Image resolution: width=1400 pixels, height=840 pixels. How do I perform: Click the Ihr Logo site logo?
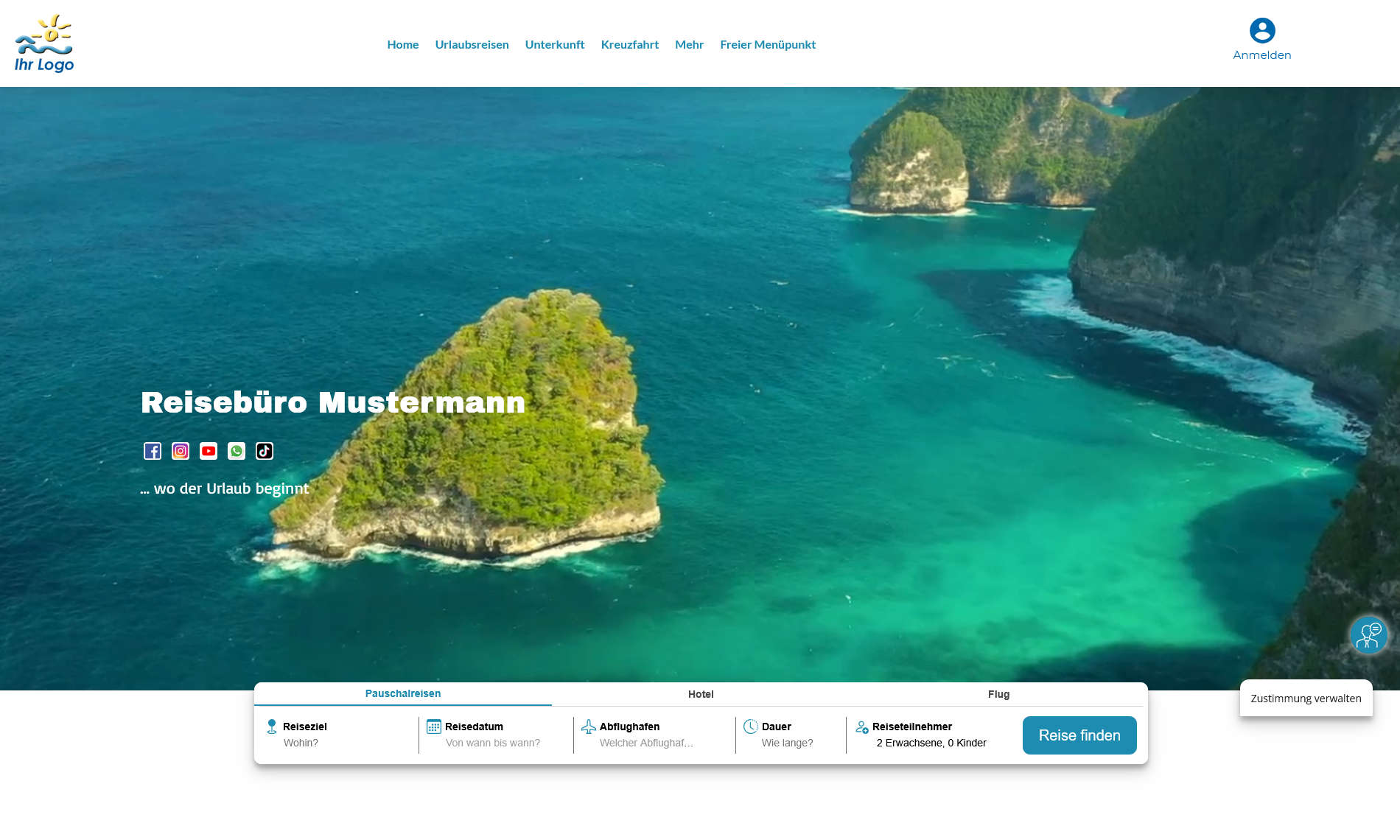[44, 43]
